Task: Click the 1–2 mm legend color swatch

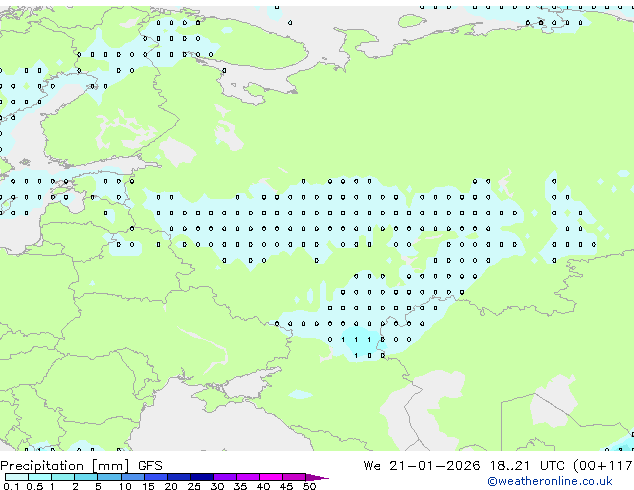Action: point(63,477)
